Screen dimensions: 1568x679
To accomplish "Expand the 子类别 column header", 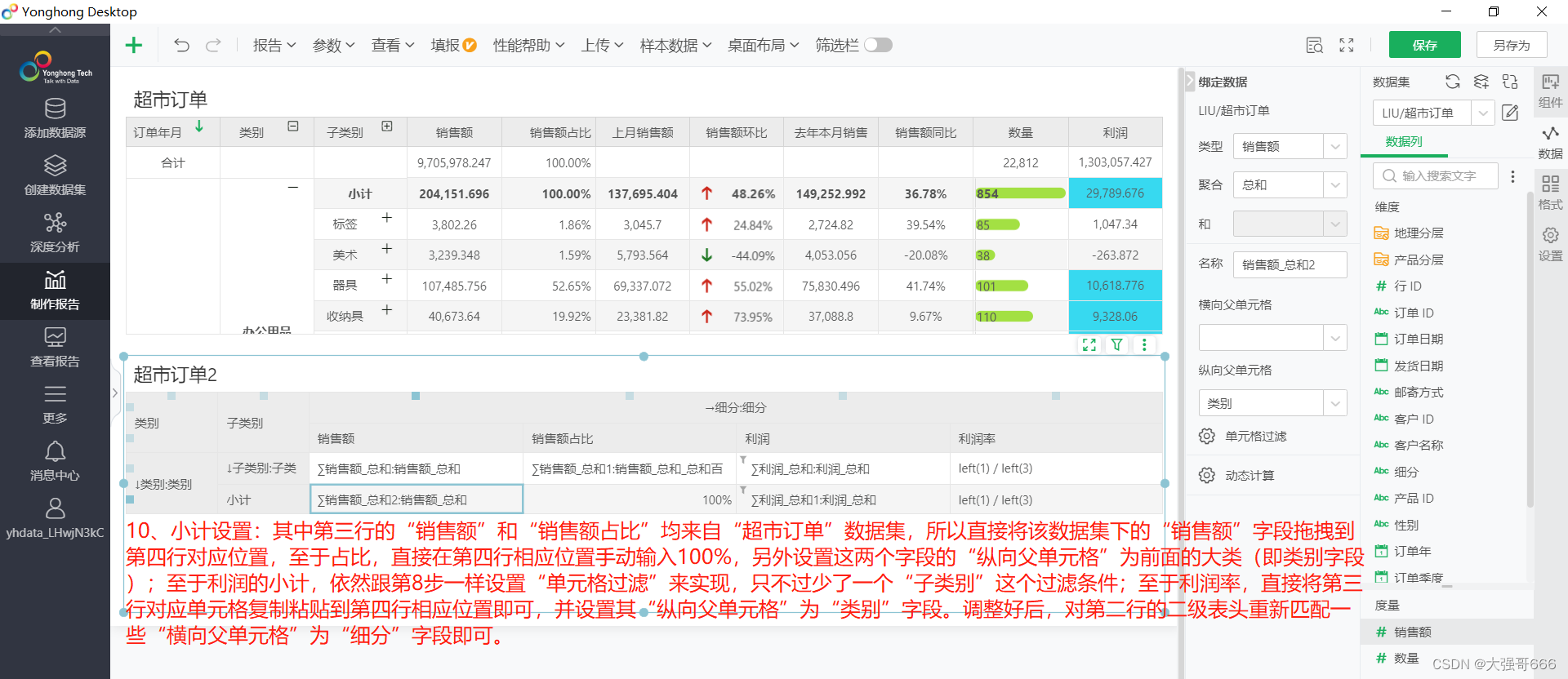I will pos(387,126).
